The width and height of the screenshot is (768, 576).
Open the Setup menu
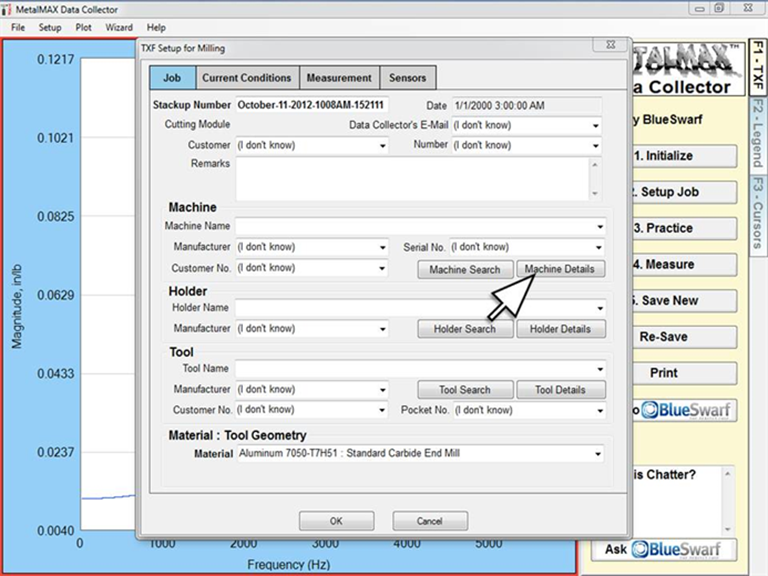pos(50,27)
